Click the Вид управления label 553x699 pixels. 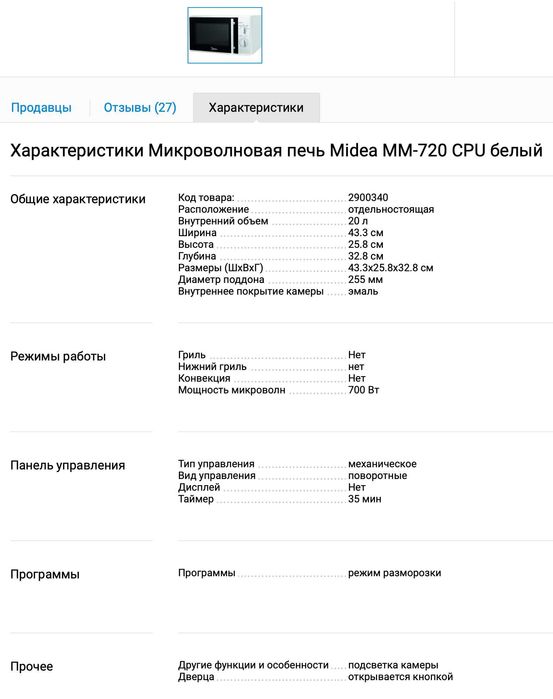217,476
